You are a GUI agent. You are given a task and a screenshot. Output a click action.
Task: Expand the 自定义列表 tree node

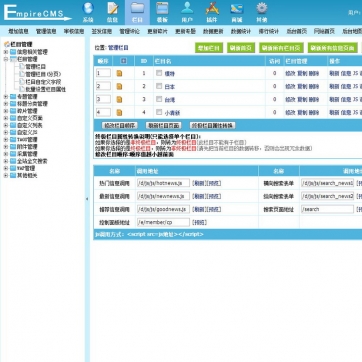pyautogui.click(x=6, y=125)
